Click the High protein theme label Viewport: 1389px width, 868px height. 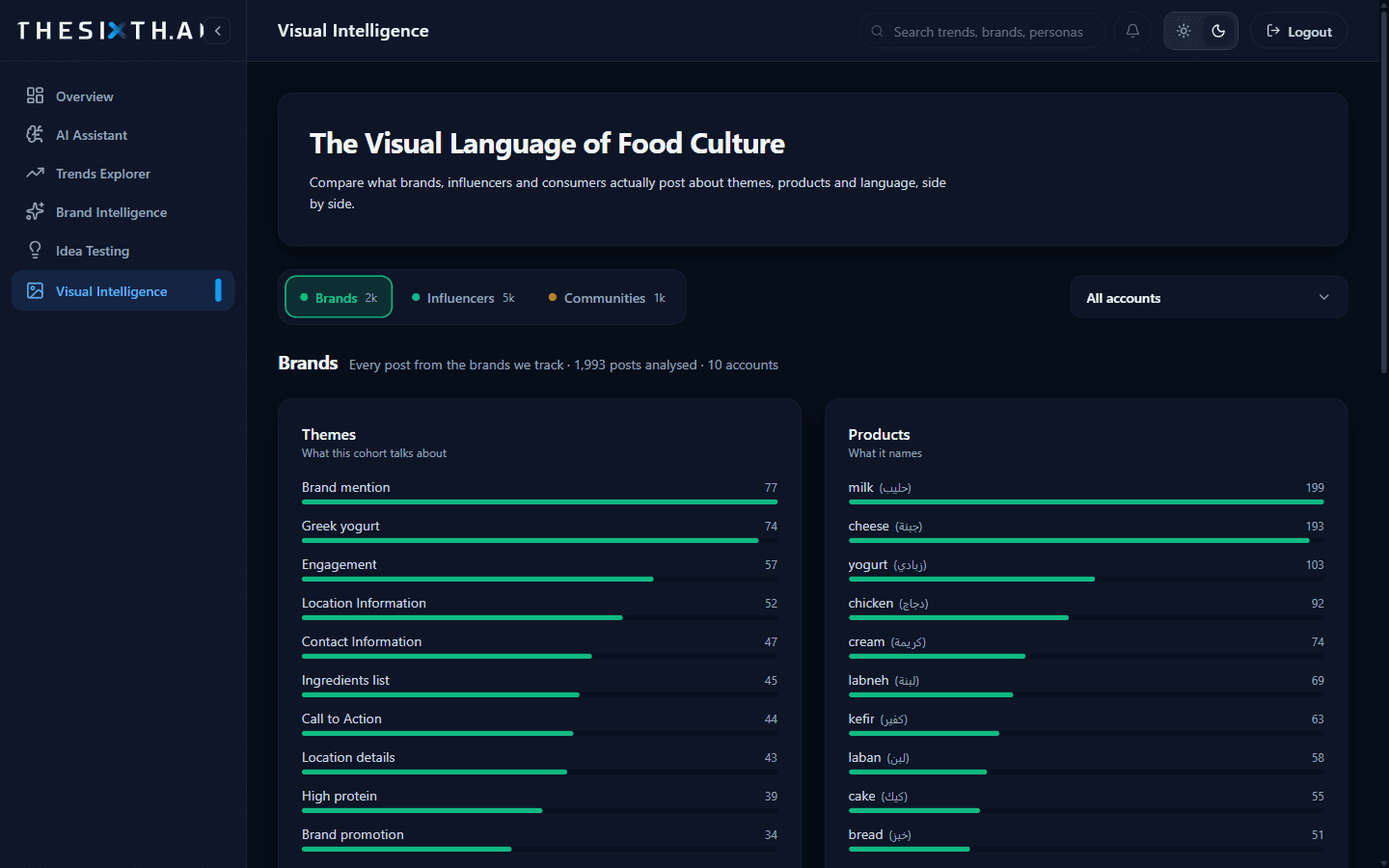340,796
